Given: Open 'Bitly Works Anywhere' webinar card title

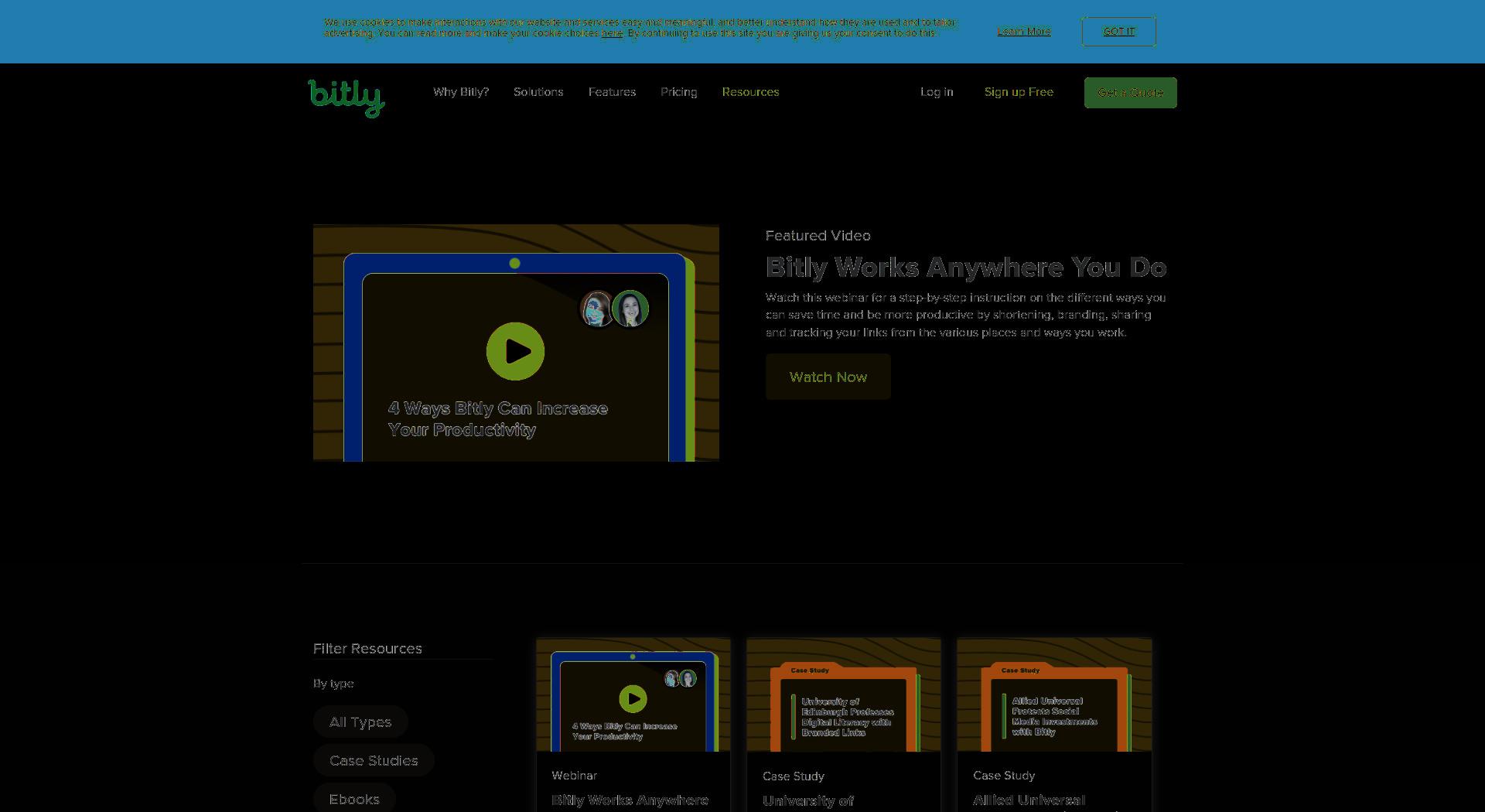Looking at the screenshot, I should pyautogui.click(x=630, y=800).
